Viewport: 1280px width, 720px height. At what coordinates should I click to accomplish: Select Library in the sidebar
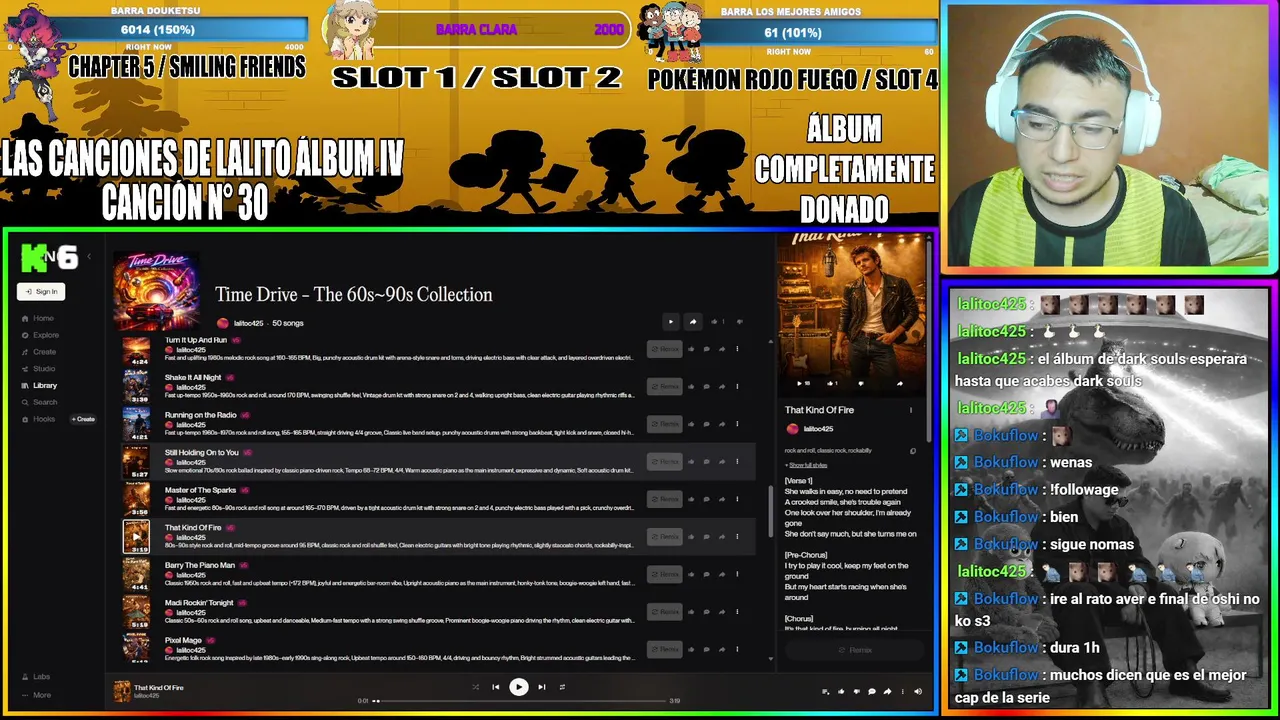click(39, 385)
